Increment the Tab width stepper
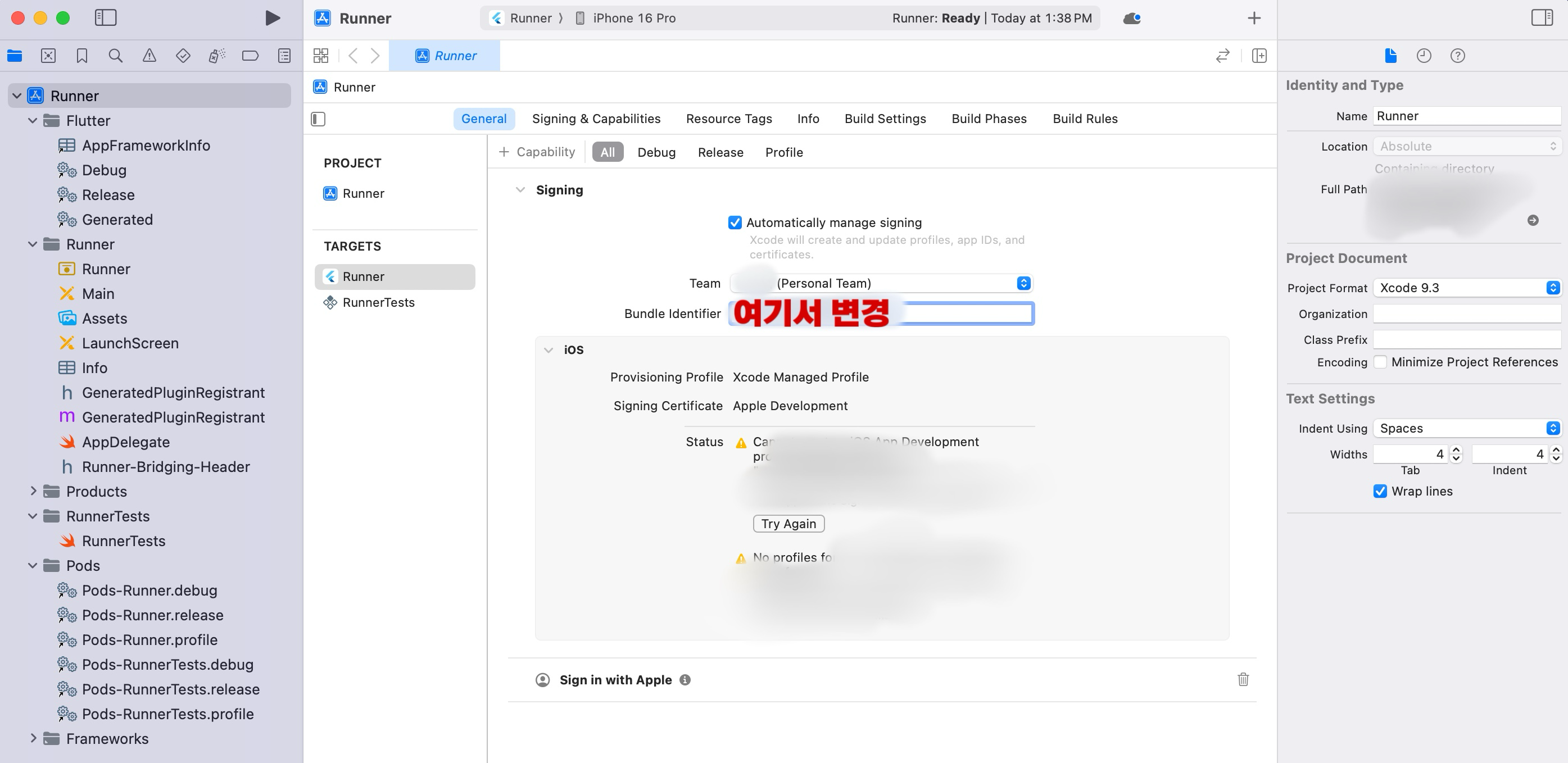The height and width of the screenshot is (763, 1568). tap(1456, 449)
